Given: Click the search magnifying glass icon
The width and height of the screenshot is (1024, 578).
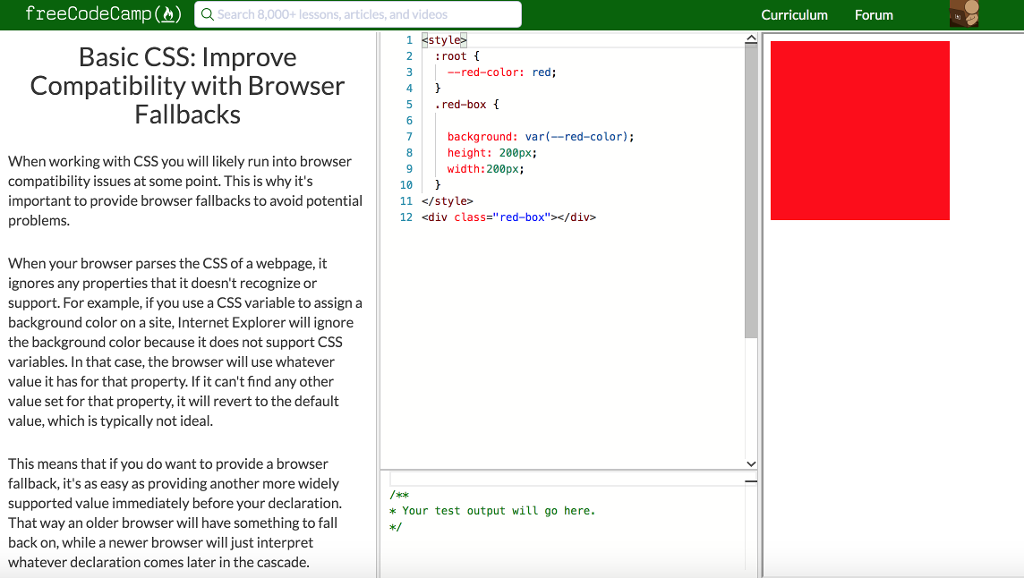Looking at the screenshot, I should click(205, 14).
